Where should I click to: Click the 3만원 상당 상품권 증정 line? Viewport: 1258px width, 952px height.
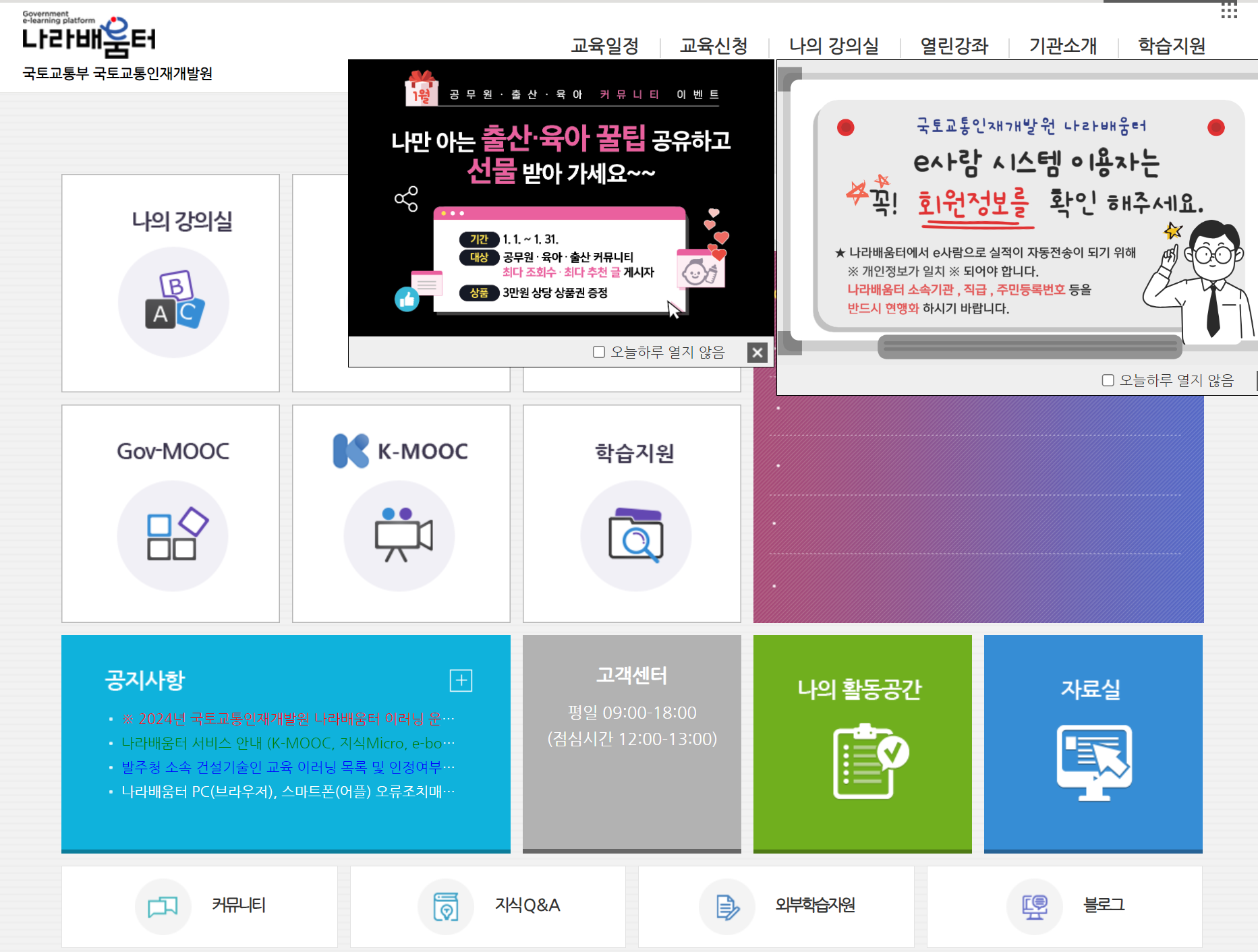click(554, 293)
